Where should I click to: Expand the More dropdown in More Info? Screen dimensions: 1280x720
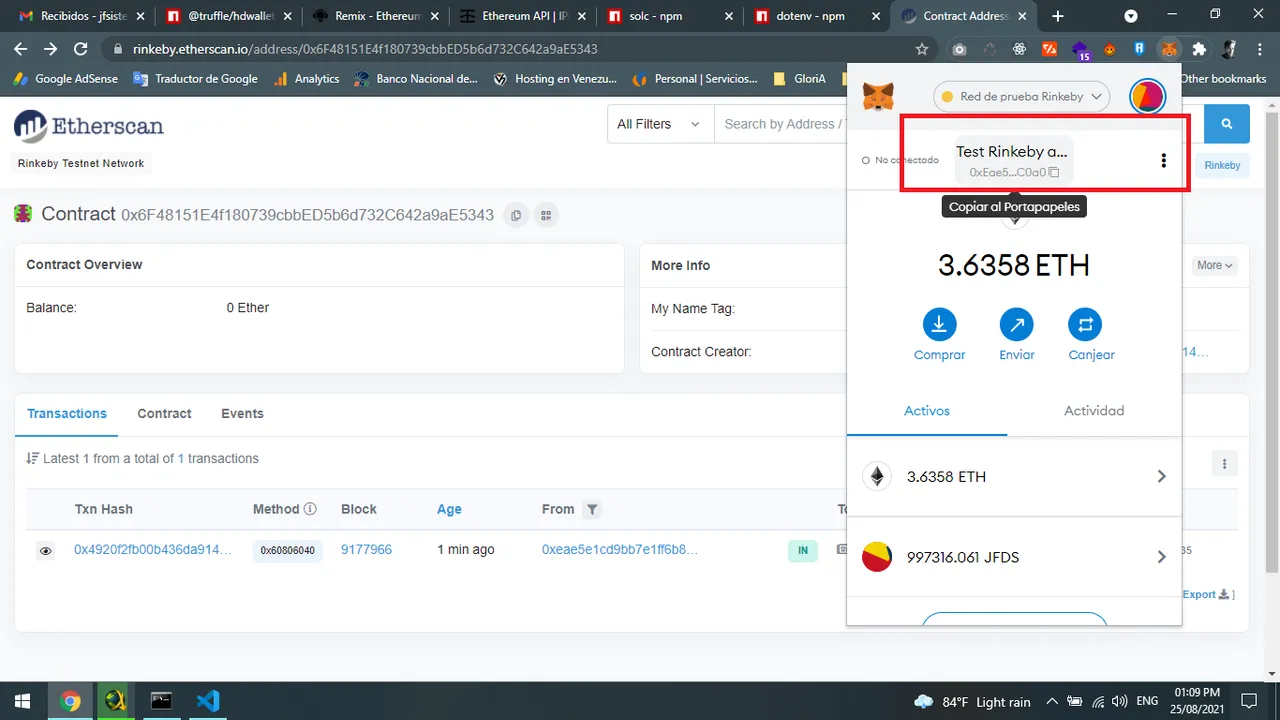pos(1216,265)
